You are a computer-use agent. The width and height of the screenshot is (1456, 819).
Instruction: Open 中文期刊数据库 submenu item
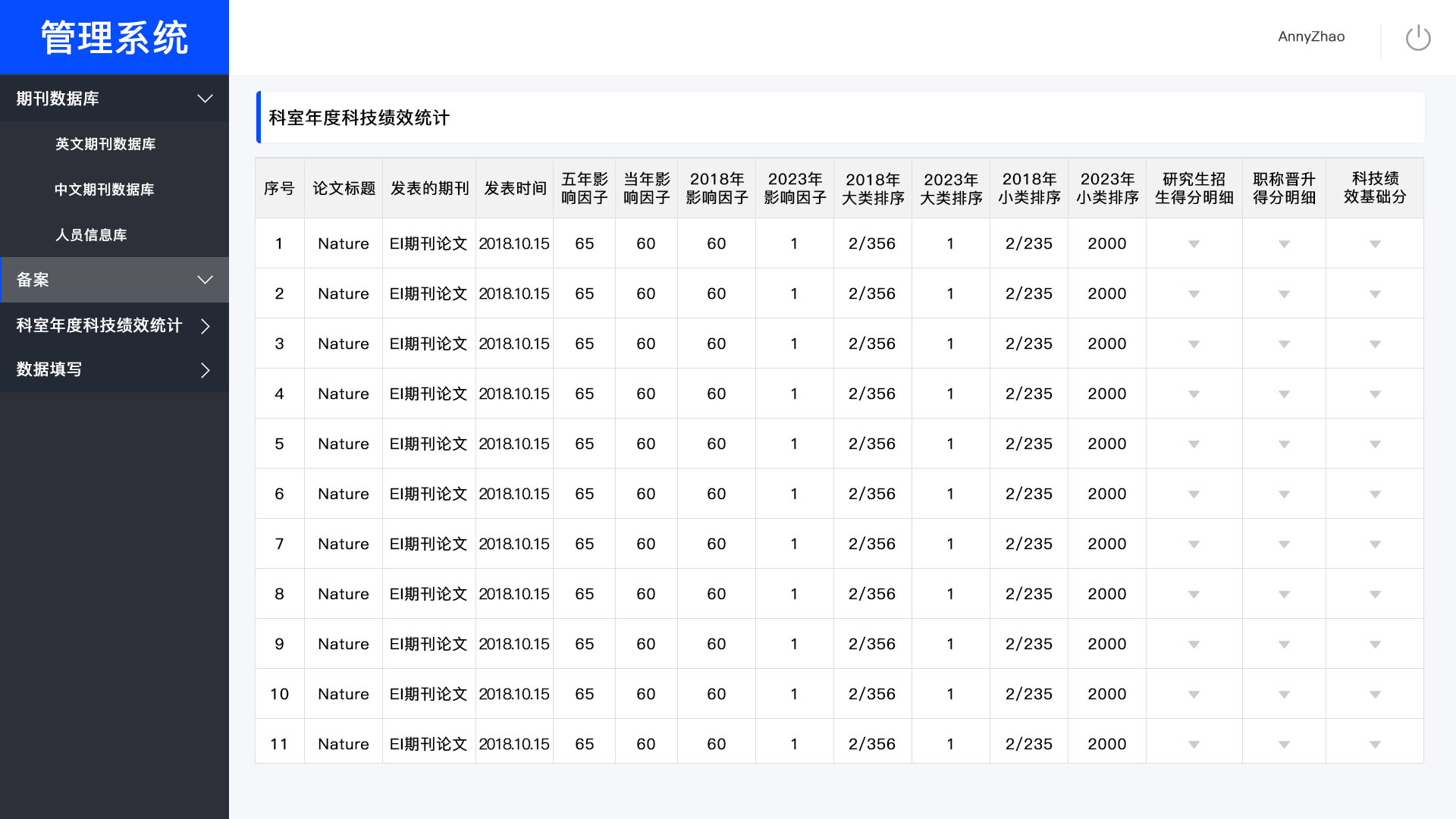(x=104, y=190)
